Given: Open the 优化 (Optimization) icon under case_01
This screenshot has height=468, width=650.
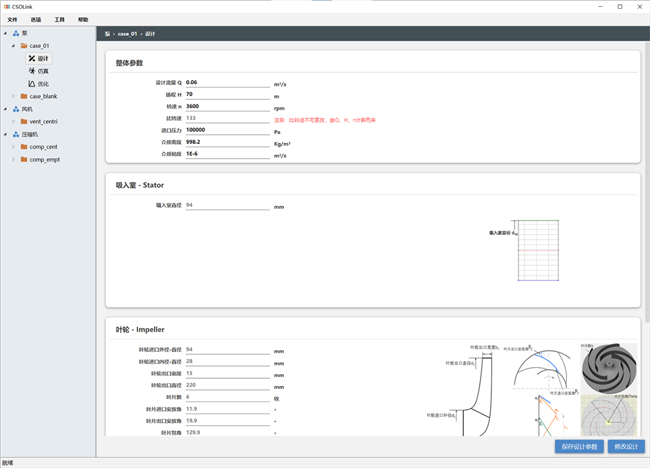Looking at the screenshot, I should coord(33,84).
